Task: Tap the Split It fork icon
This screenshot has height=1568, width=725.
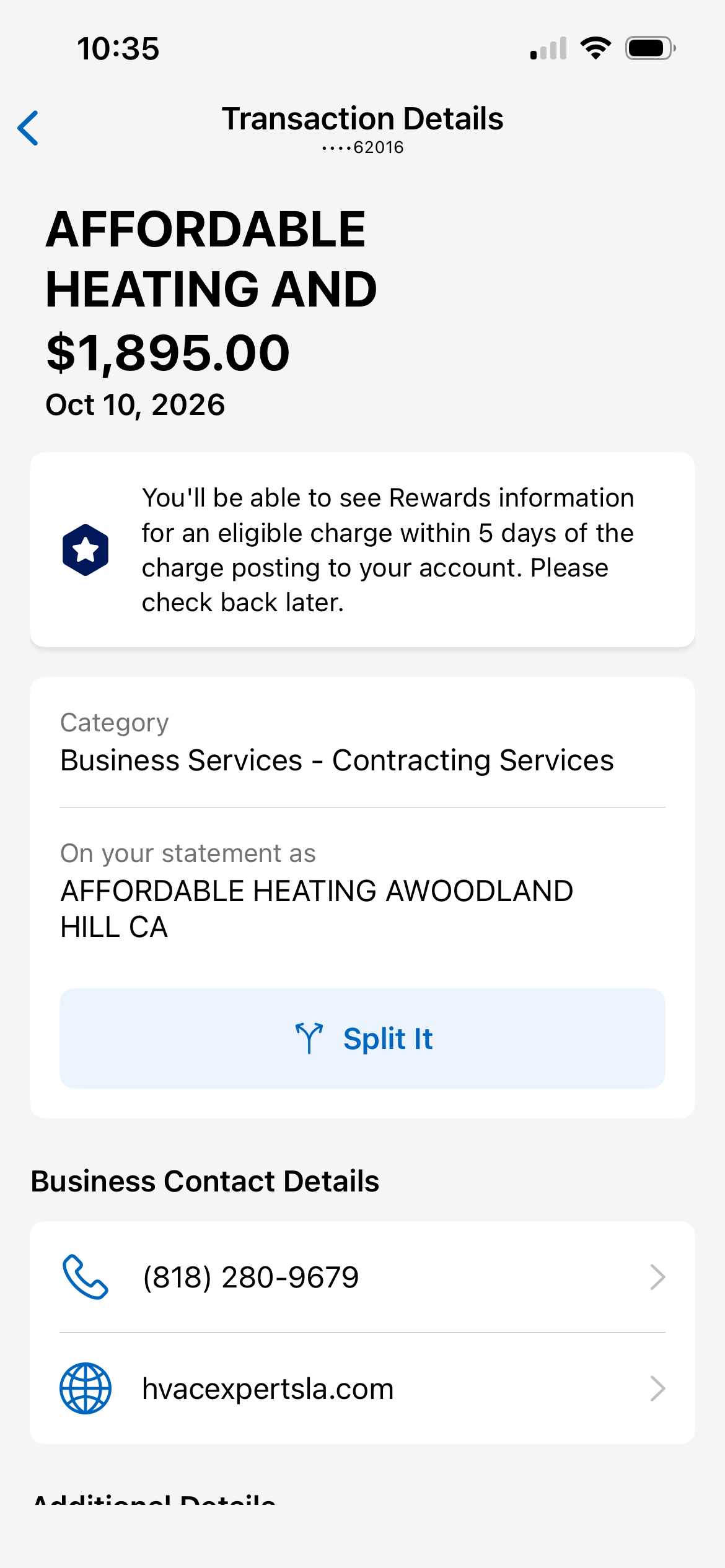Action: (309, 1039)
